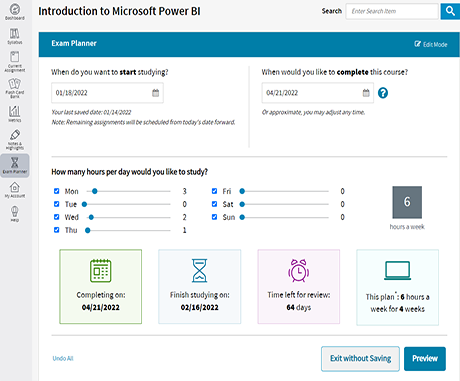Screen dimensions: 460x381
Task: Uncheck the Fri checkbox
Action: coord(214,191)
